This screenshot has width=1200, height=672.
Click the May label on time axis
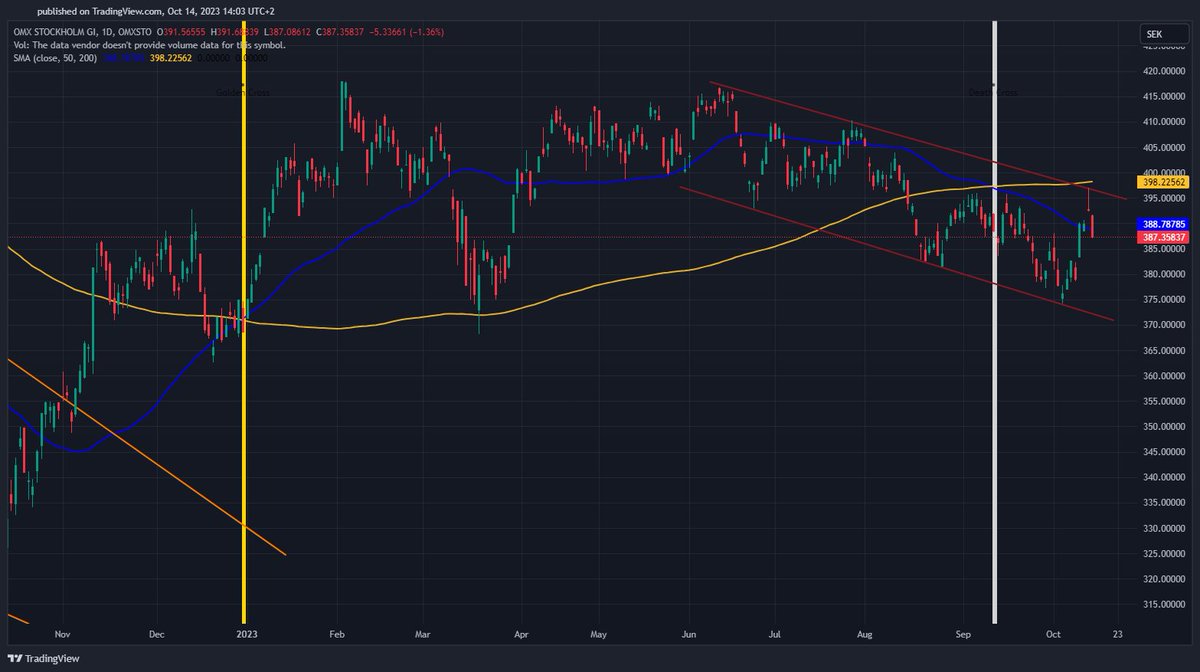[599, 634]
